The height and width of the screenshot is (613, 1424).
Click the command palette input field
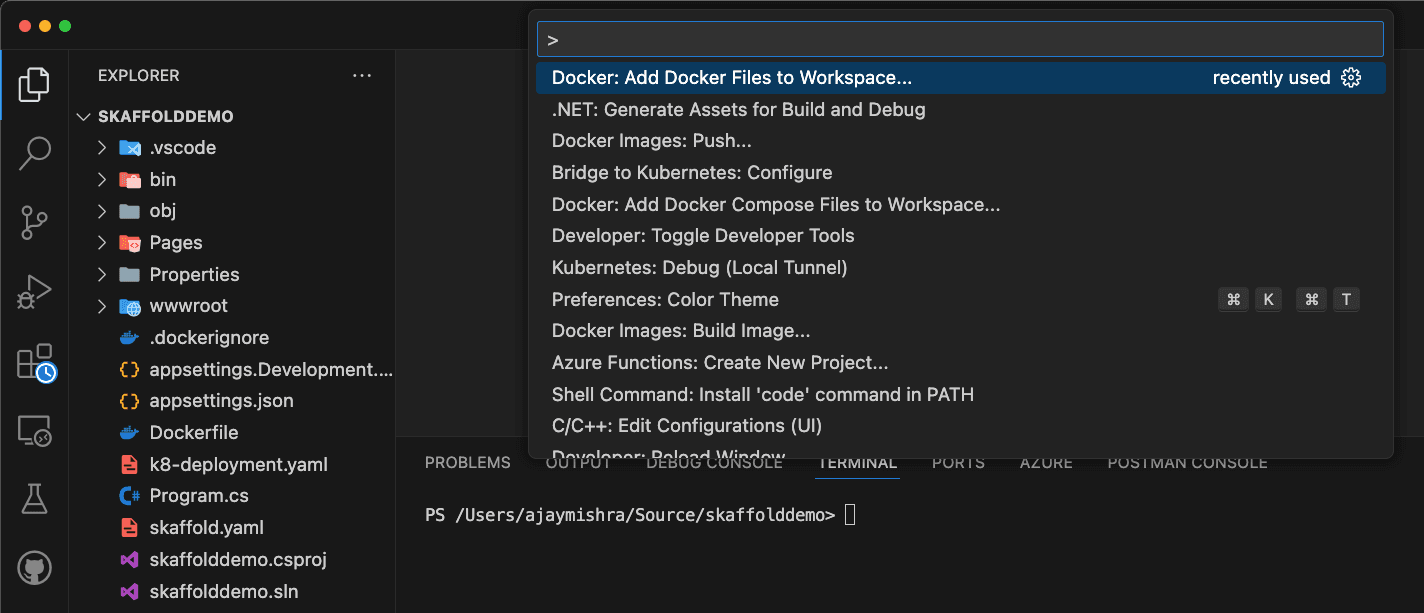(x=960, y=39)
